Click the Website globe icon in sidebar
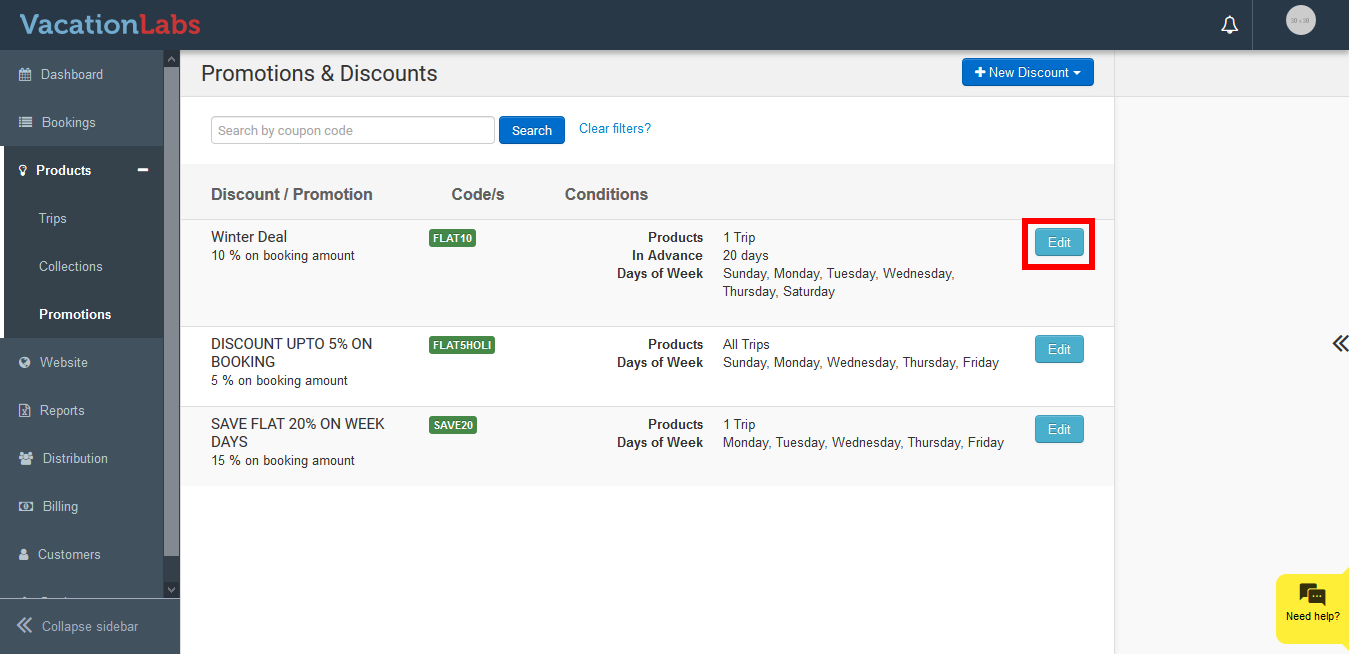Viewport: 1349px width, 654px height. [25, 363]
